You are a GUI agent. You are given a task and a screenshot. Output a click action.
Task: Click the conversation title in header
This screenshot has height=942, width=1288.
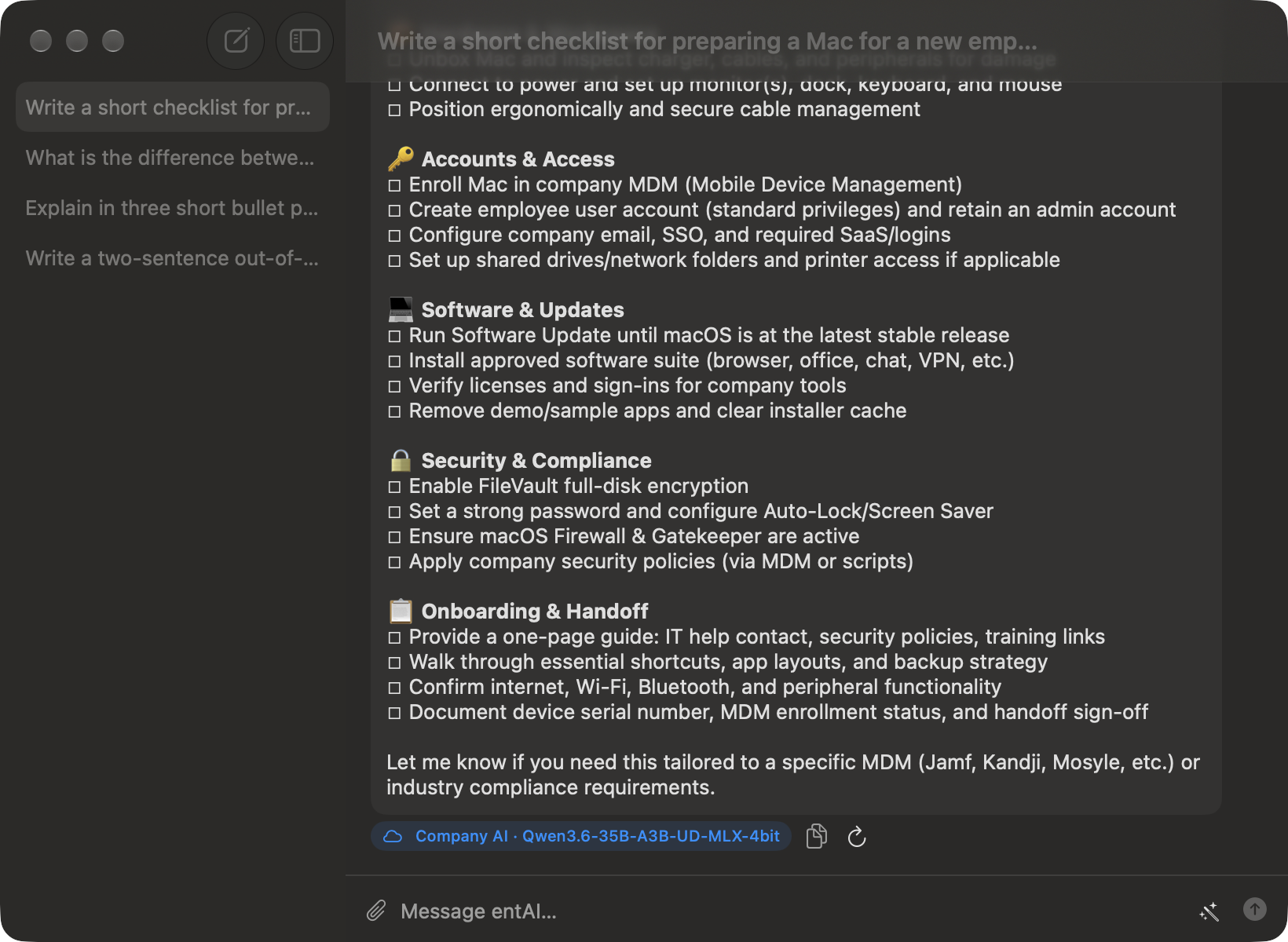pos(708,41)
